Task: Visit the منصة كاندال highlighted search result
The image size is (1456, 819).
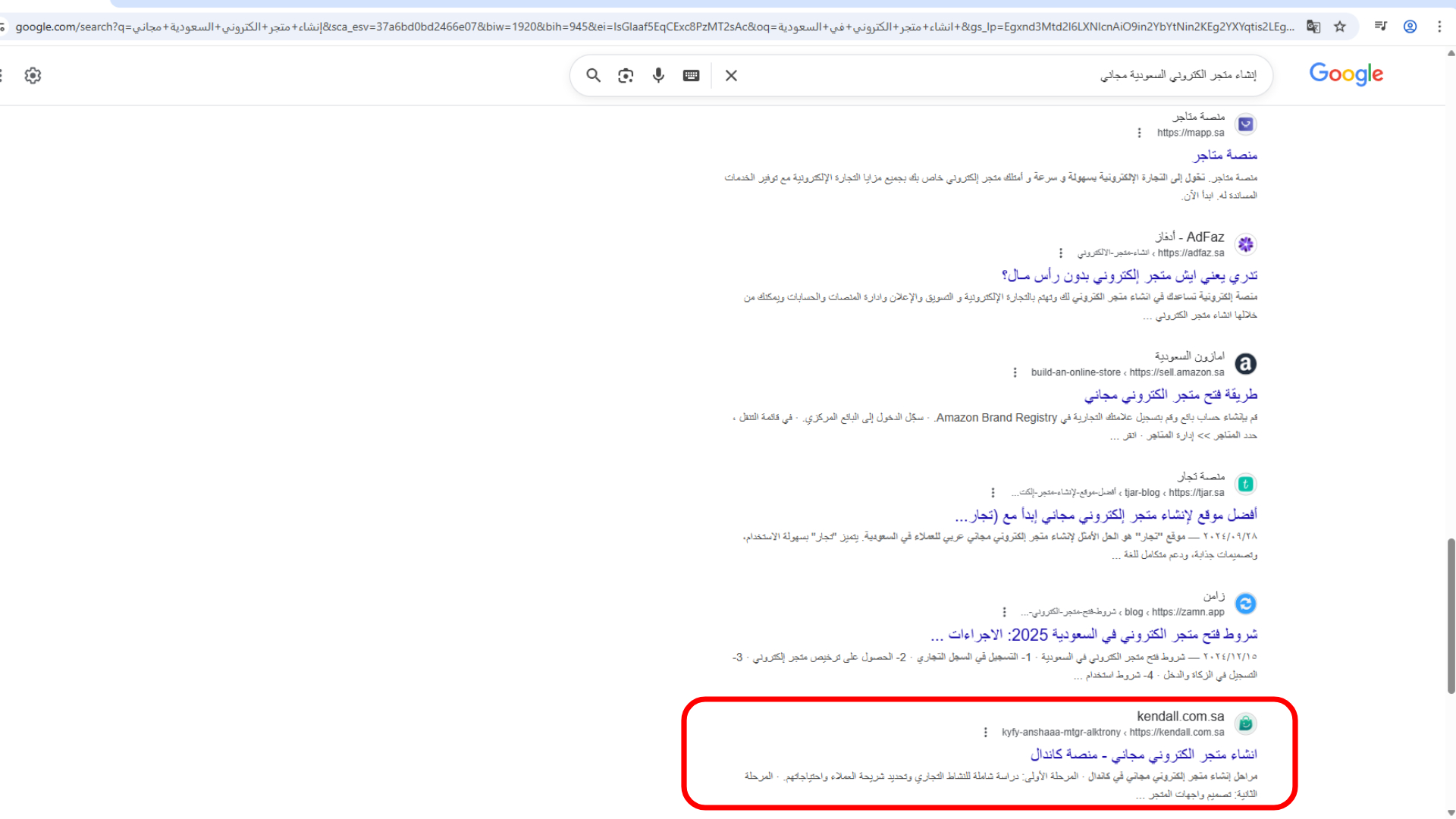Action: 1145,753
